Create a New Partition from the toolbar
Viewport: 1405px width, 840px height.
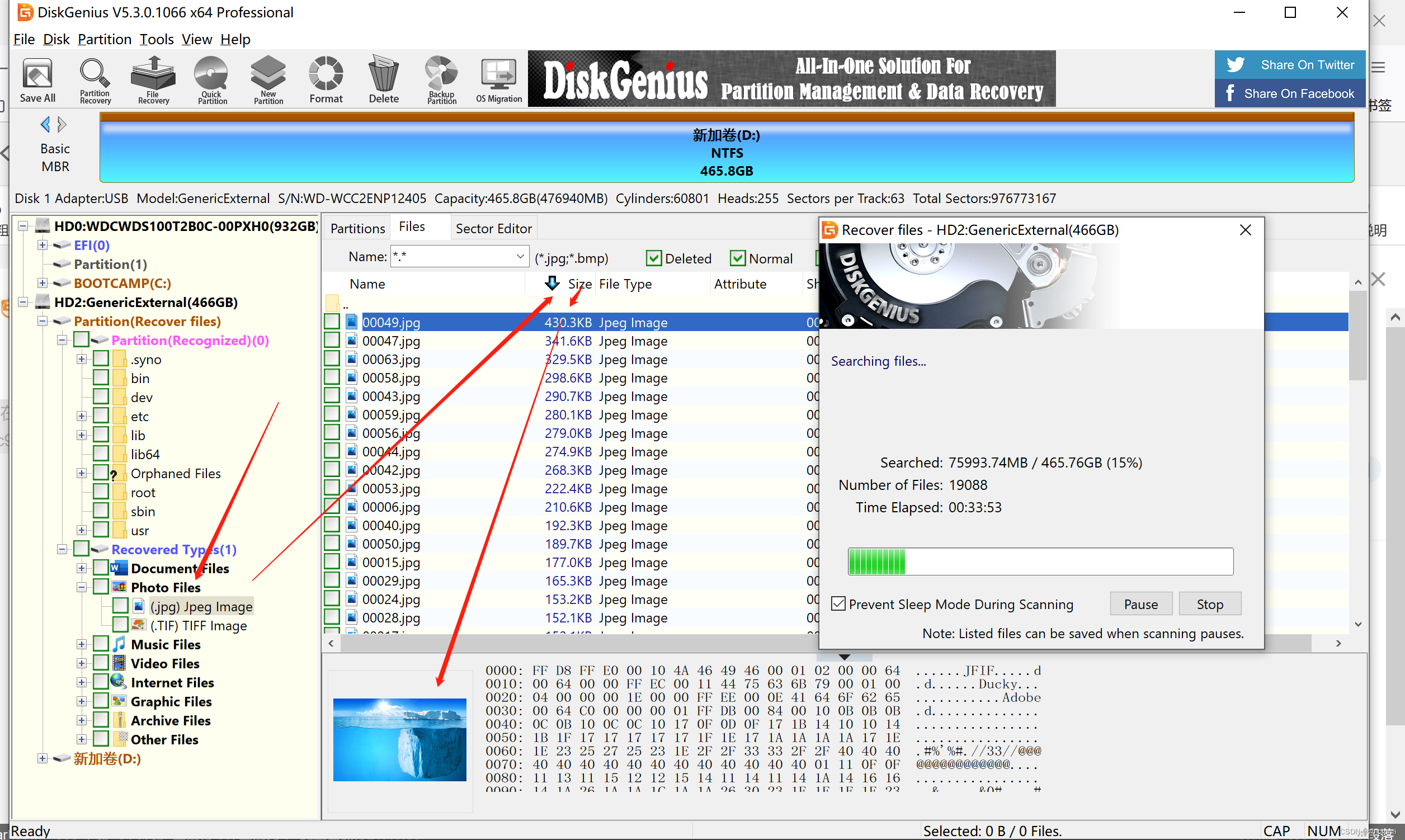(x=268, y=80)
